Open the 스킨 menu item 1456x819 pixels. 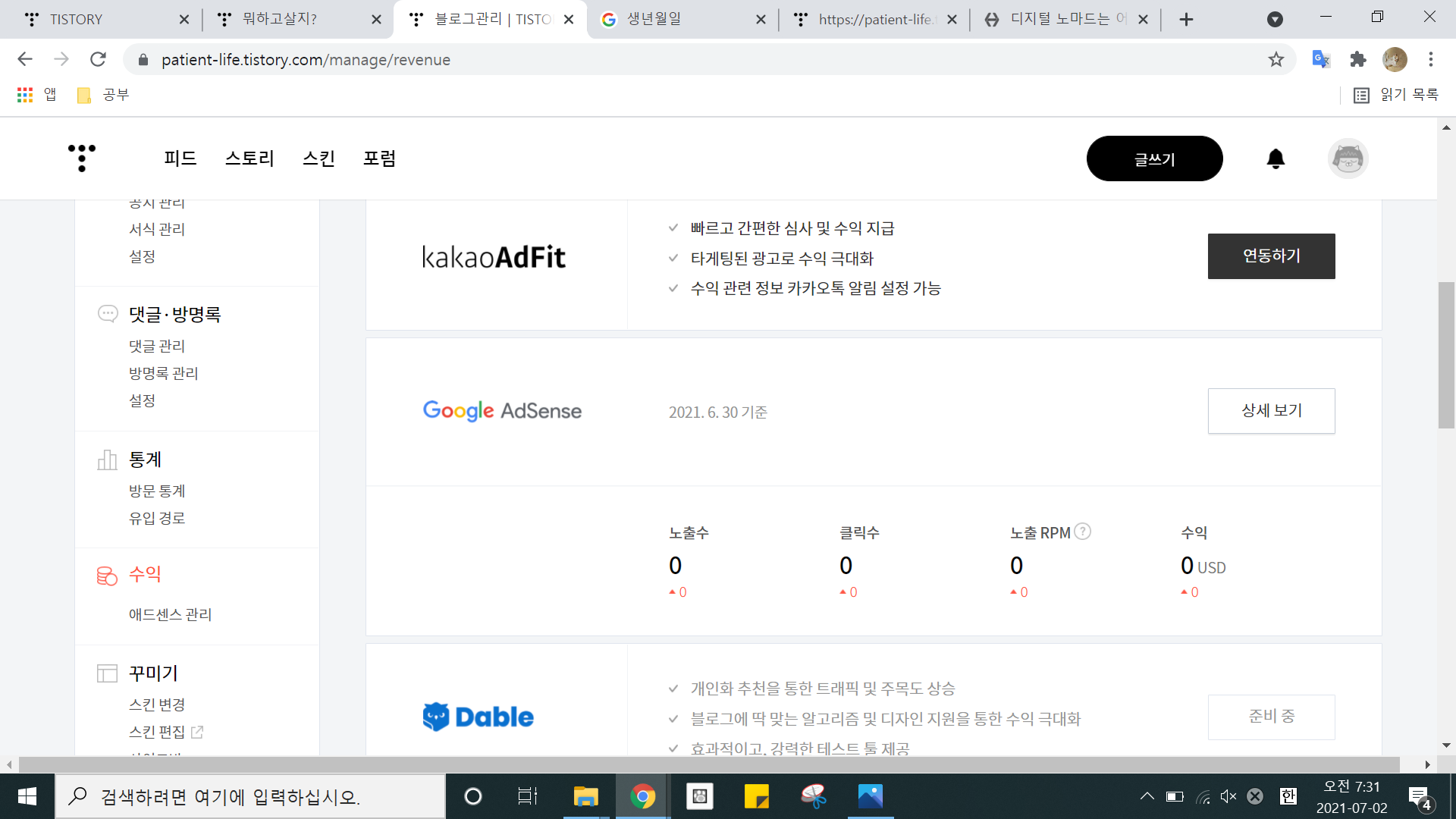pyautogui.click(x=318, y=158)
